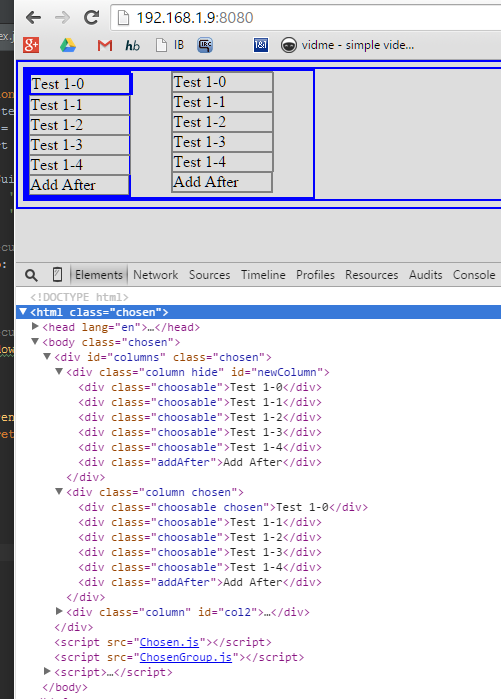Screen dimensions: 501x699
Task: Select Test 1-0 DOM line under newColumn
Action: pos(200,387)
